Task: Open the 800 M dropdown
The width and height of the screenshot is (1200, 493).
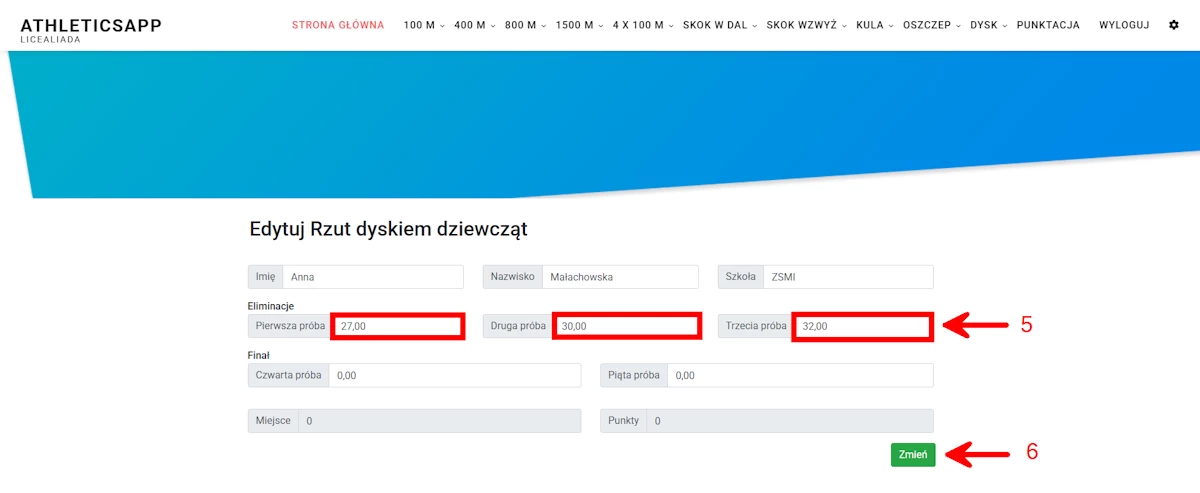Action: pyautogui.click(x=525, y=25)
